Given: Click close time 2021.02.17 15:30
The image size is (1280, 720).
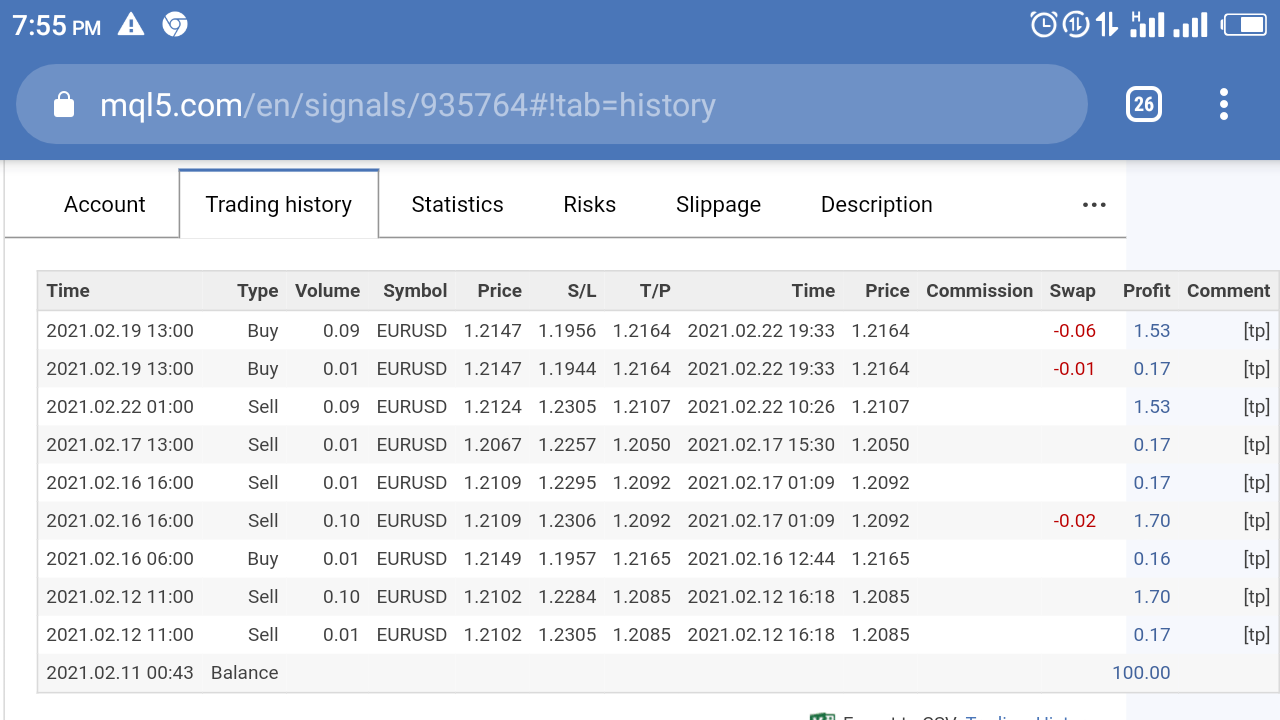Looking at the screenshot, I should coord(761,445).
